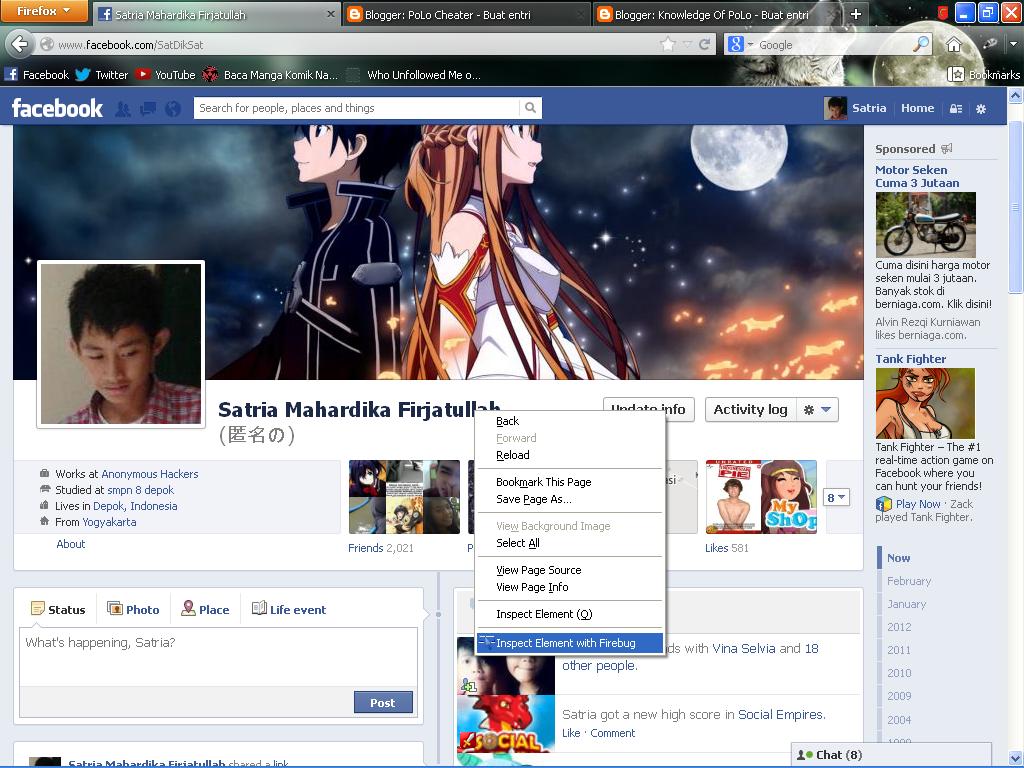Select the Status composer tab
The image size is (1024, 768).
pos(57,609)
